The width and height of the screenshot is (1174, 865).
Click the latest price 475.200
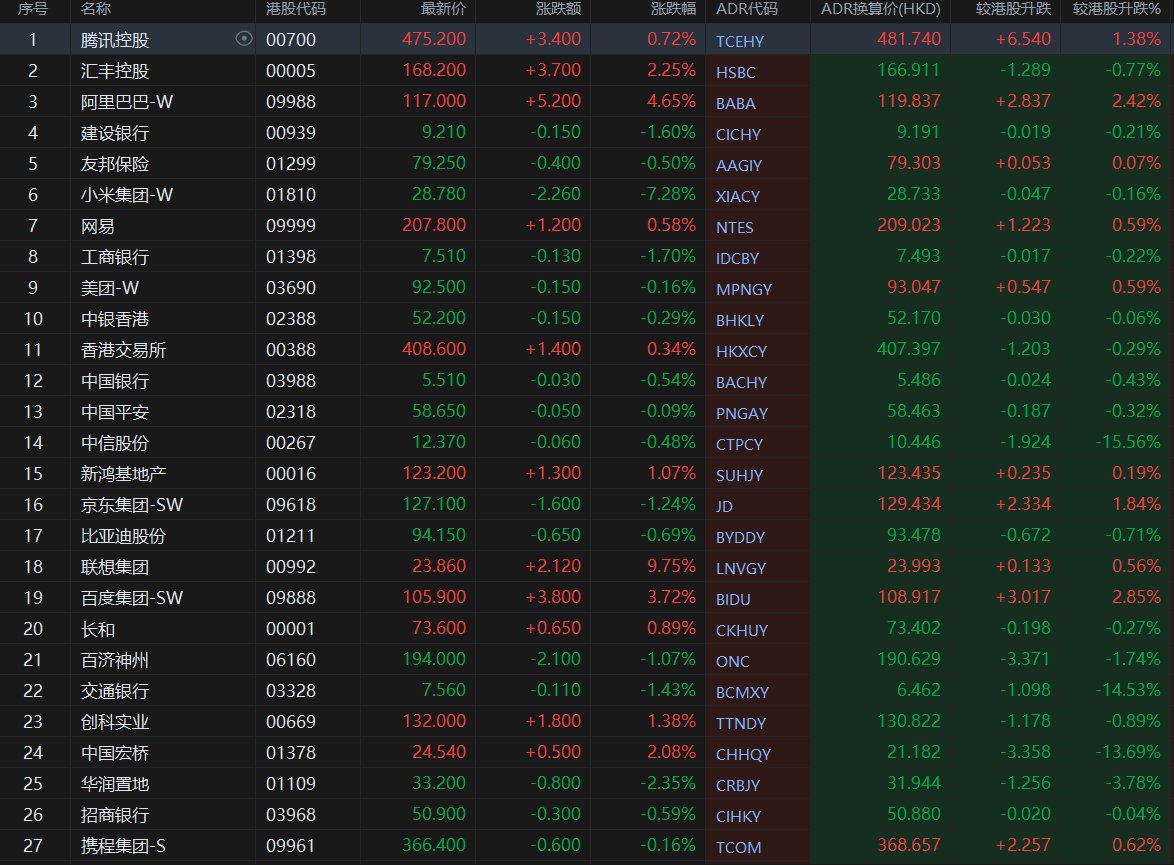[434, 39]
